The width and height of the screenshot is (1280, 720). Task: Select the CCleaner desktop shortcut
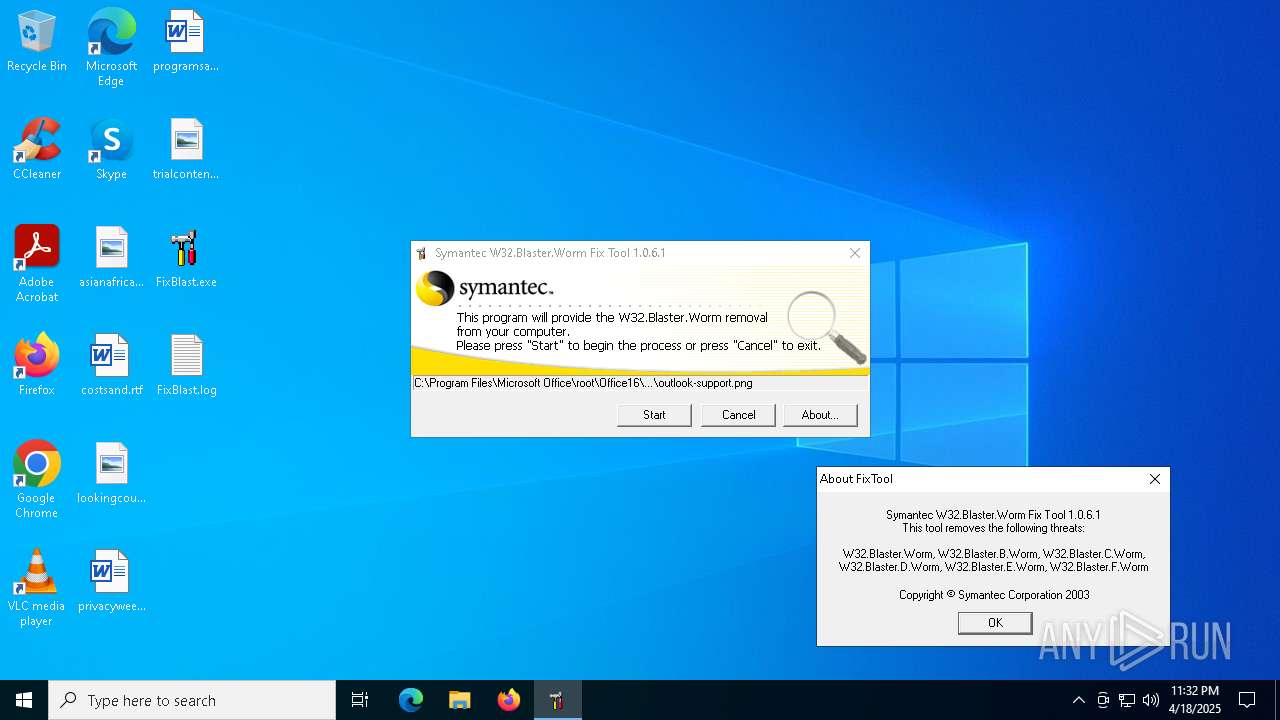37,150
